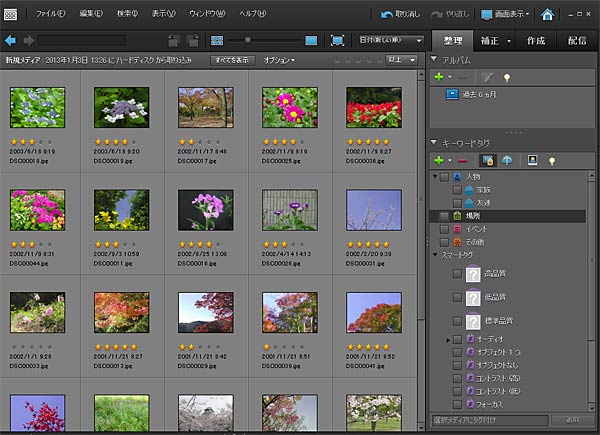The width and height of the screenshot is (600, 435).
Task: Check the フォーカス smart tag checkbox
Action: point(457,404)
